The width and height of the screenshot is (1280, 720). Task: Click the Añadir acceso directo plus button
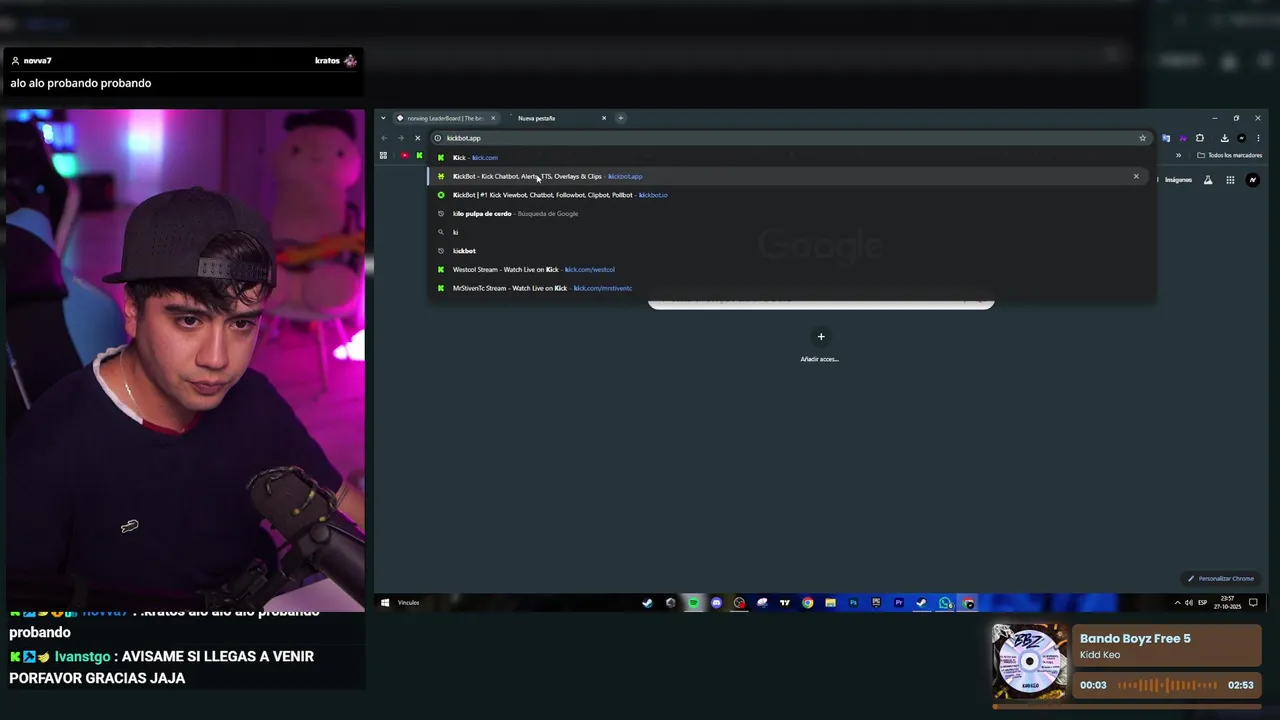click(821, 337)
